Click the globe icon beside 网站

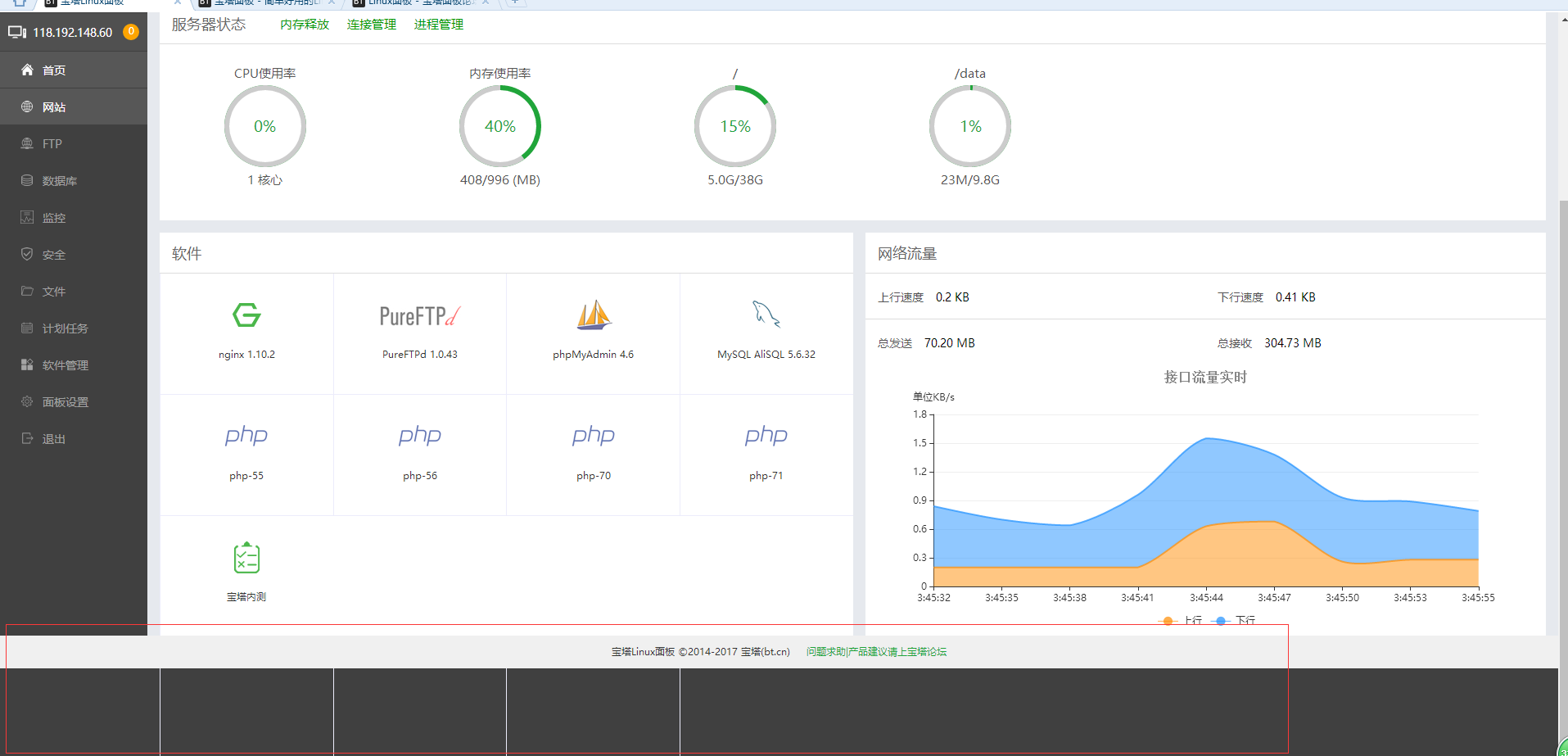pos(27,106)
